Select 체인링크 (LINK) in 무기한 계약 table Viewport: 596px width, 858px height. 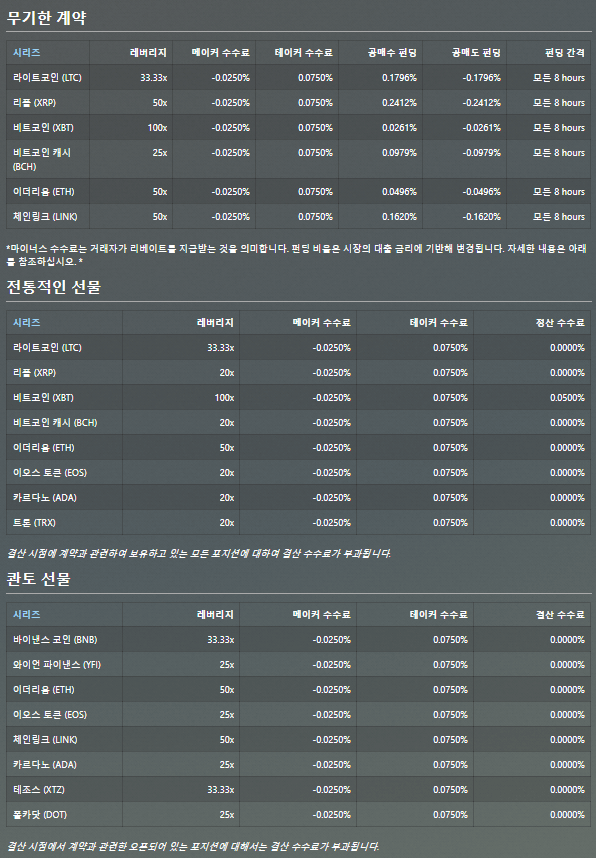pyautogui.click(x=45, y=217)
